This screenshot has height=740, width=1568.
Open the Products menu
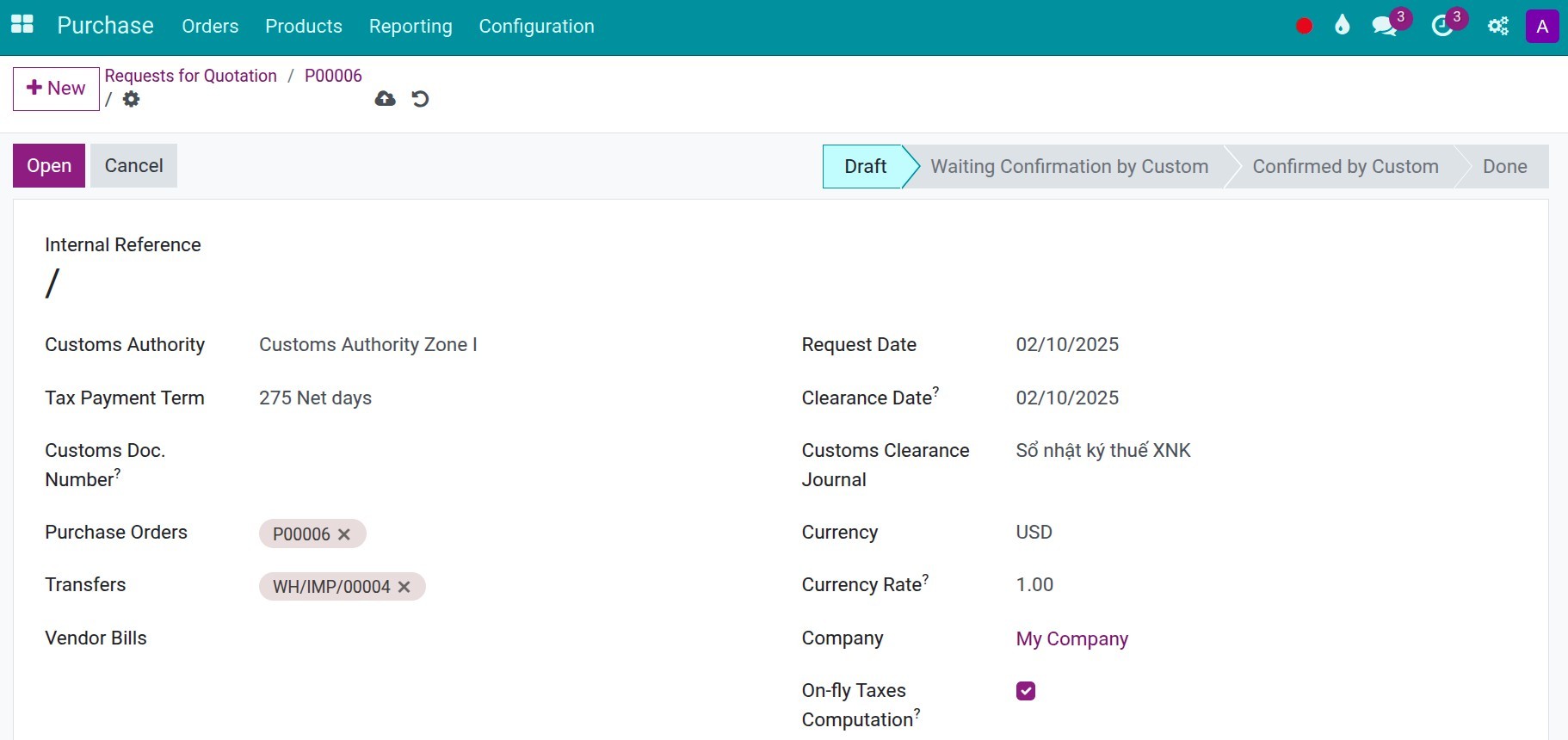point(304,26)
